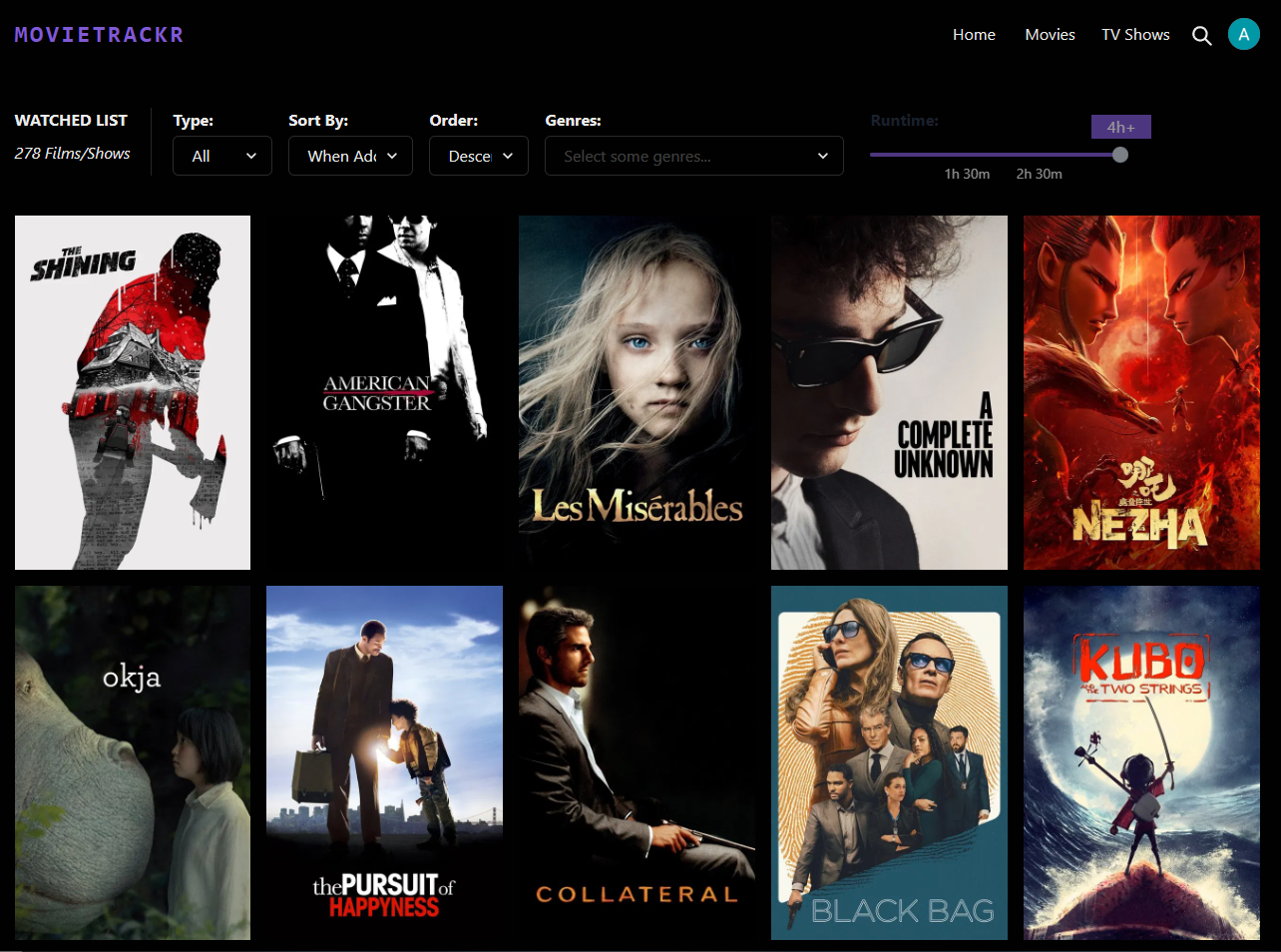This screenshot has width=1281, height=952.
Task: Open the Okja poster
Action: pos(133,762)
